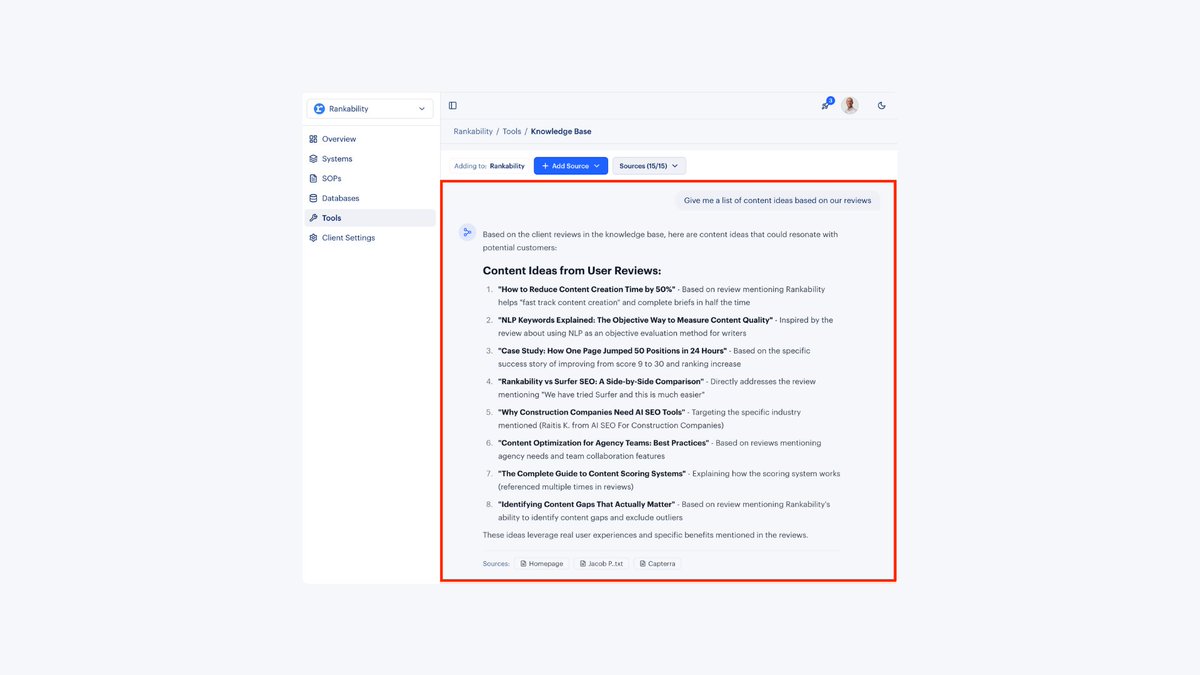This screenshot has width=1200, height=675.
Task: Go to Overview in sidebar
Action: click(370, 139)
